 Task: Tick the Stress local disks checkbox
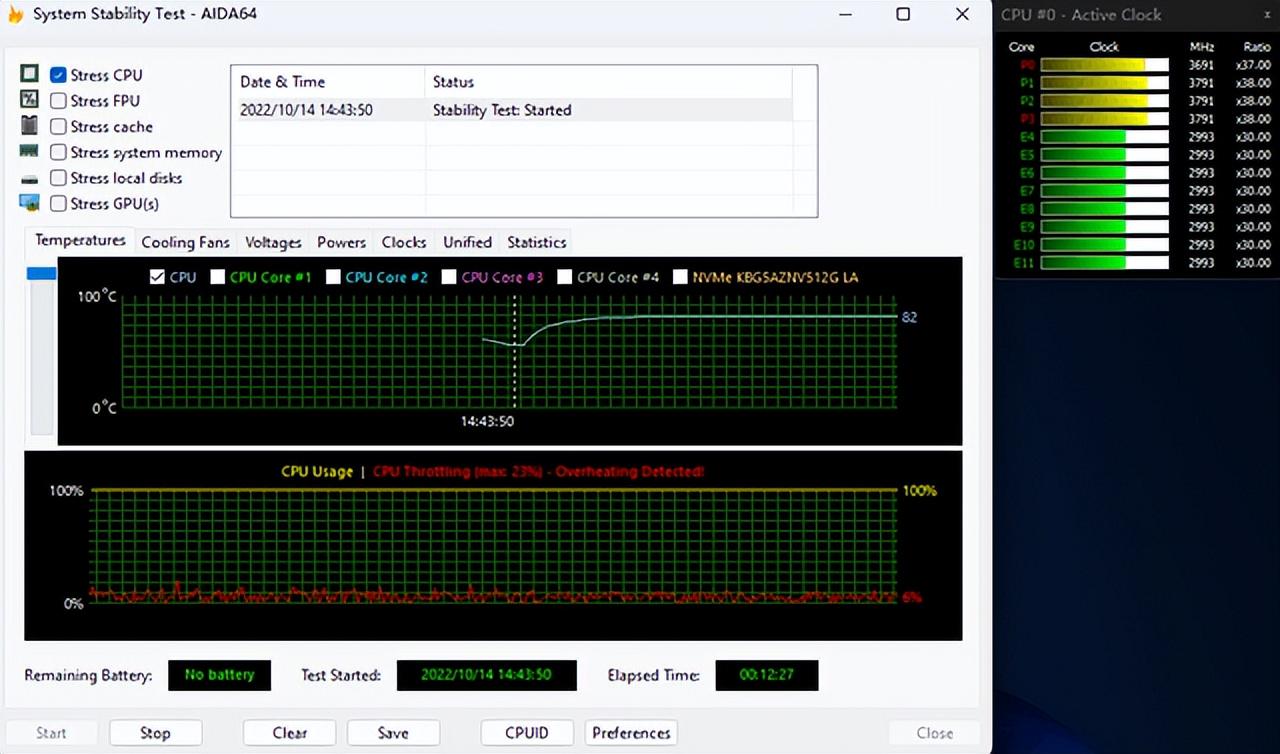click(x=58, y=178)
